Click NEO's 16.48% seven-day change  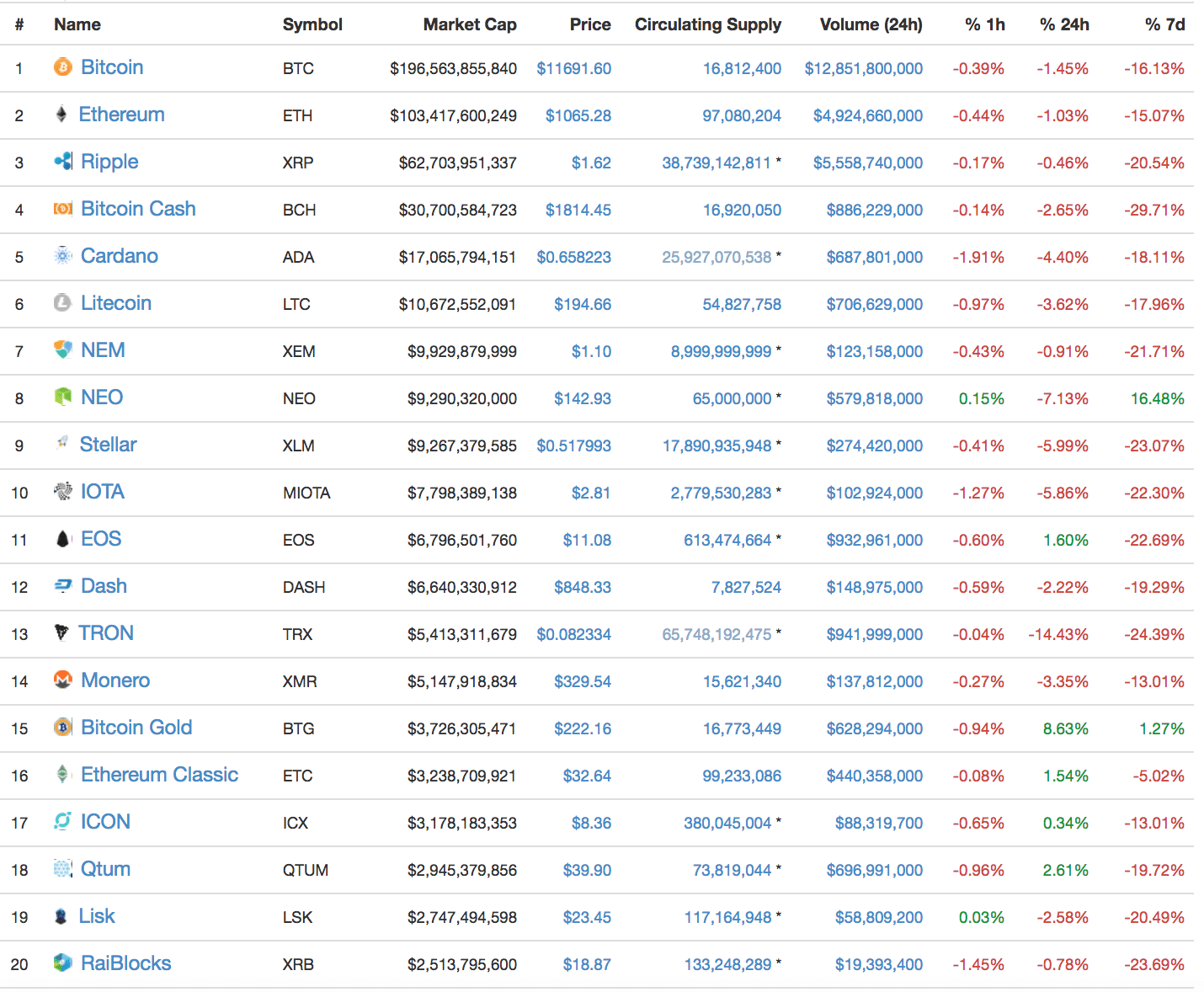click(1158, 398)
